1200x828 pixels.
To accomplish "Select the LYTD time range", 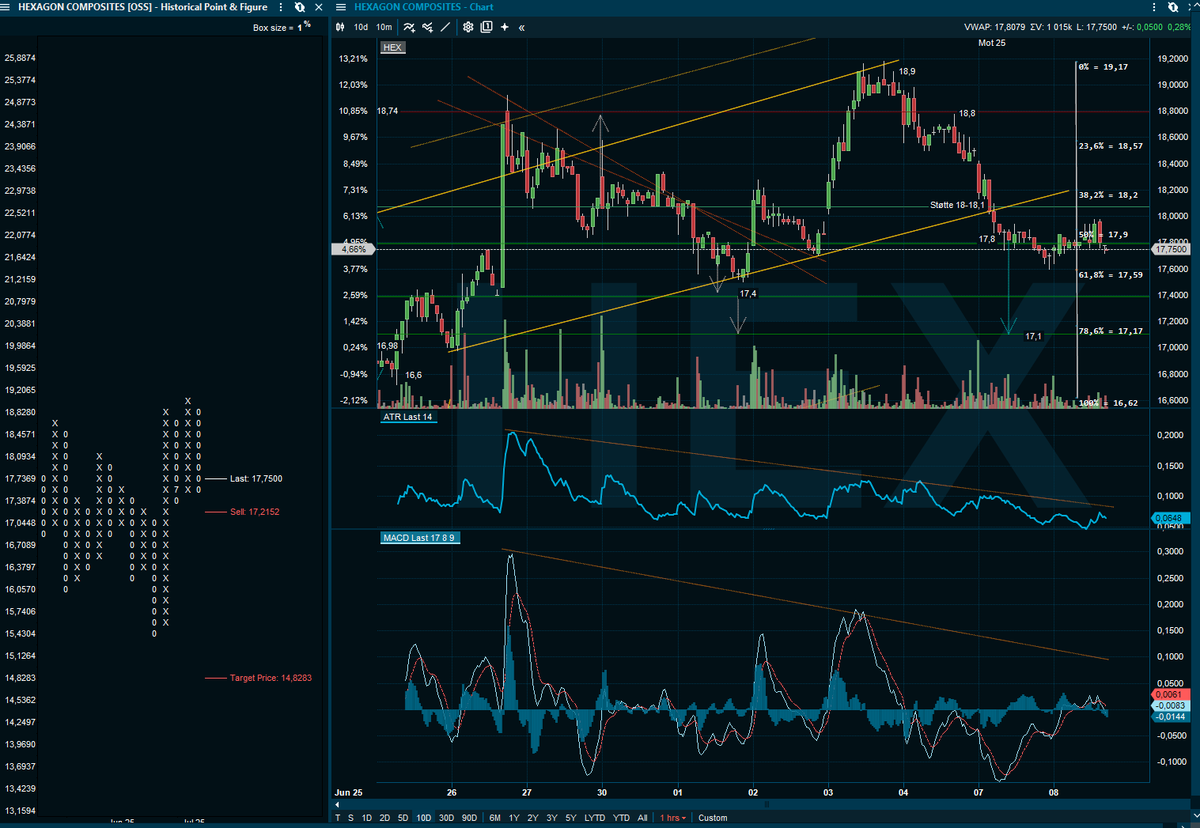I will tap(595, 818).
